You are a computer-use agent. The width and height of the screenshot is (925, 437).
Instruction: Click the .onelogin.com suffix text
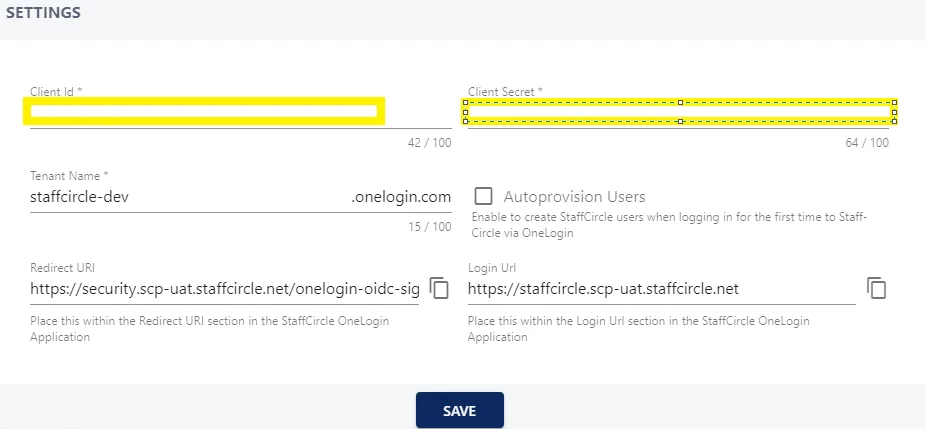pos(401,197)
